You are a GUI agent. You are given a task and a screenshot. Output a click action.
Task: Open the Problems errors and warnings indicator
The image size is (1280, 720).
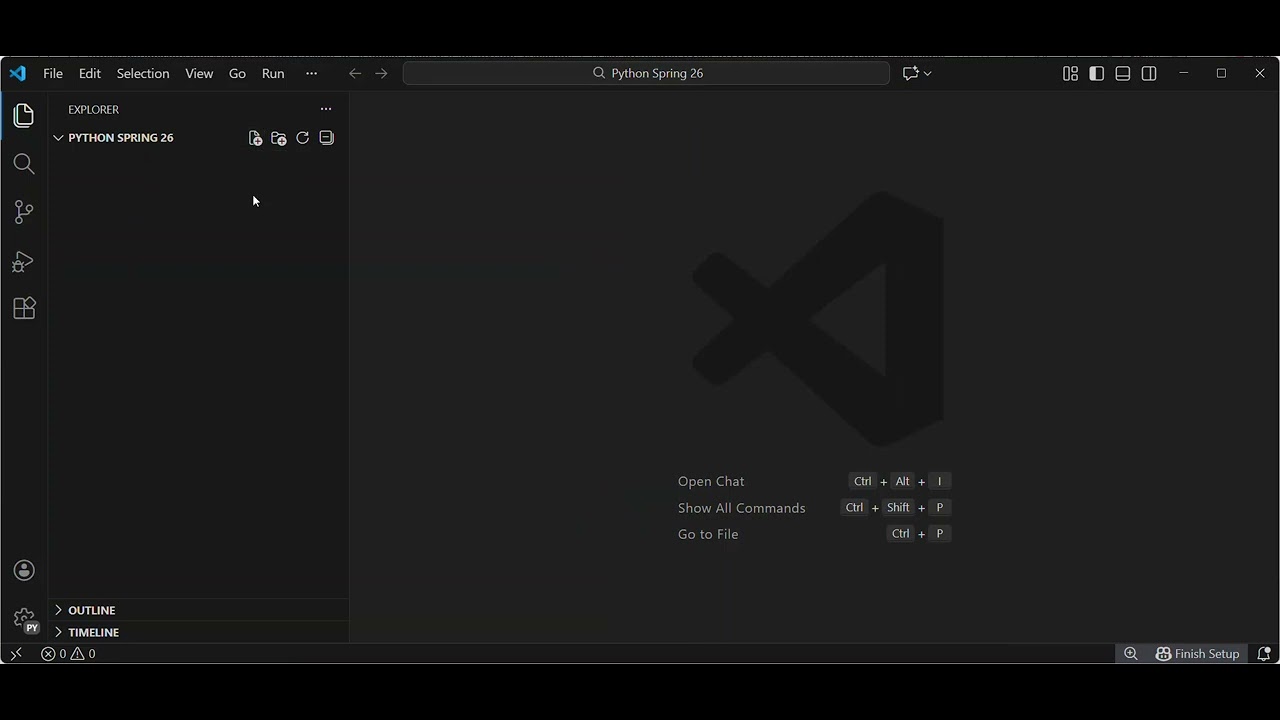pyautogui.click(x=68, y=654)
